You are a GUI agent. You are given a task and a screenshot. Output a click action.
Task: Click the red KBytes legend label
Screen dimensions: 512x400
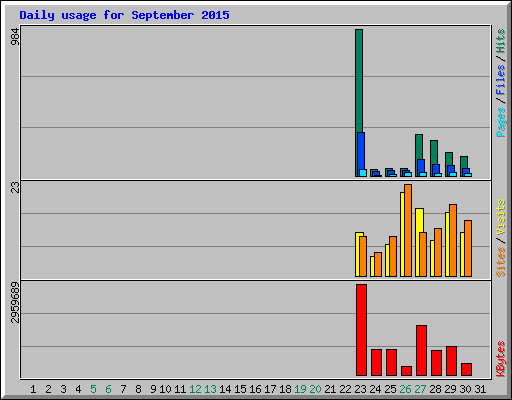point(501,359)
